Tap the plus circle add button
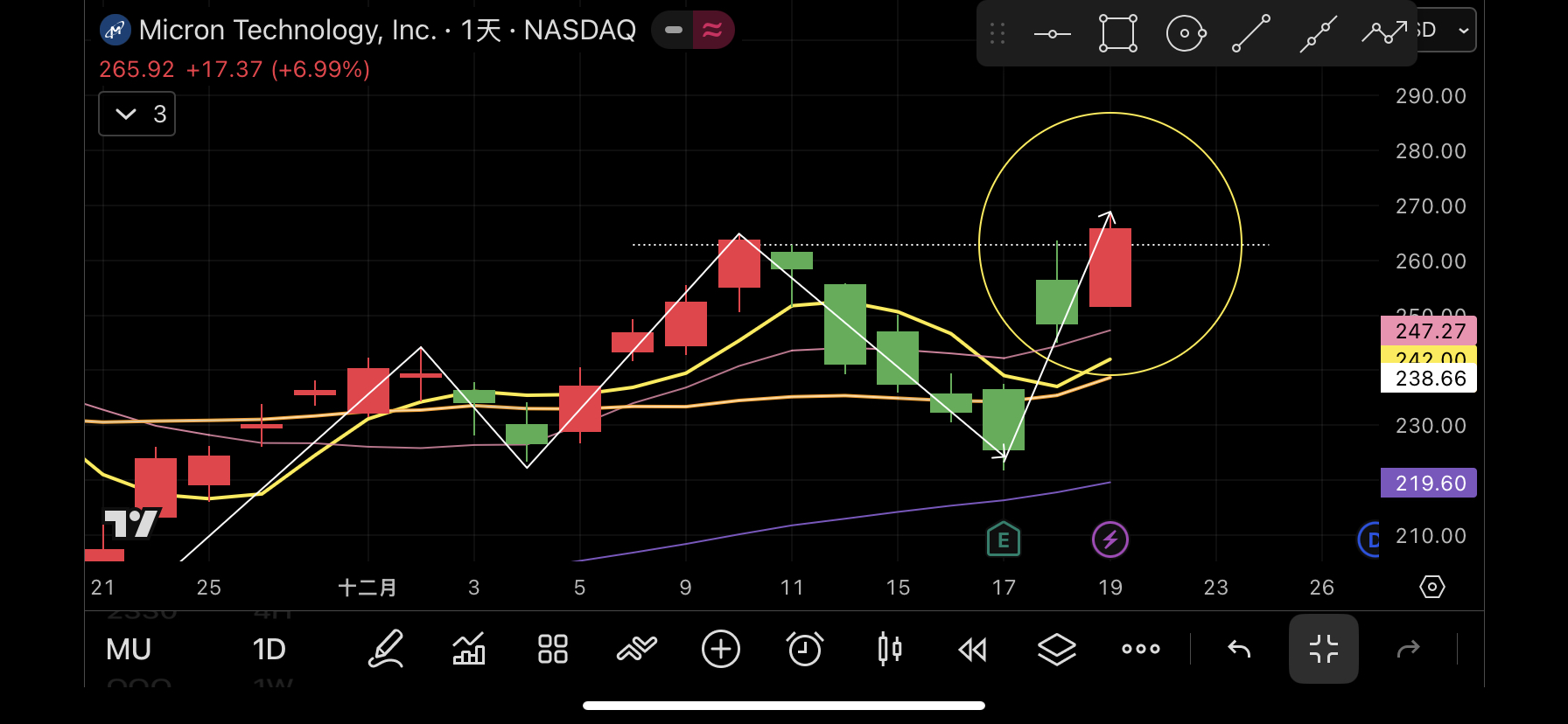Screen dimensions: 1568x724 click(721, 650)
